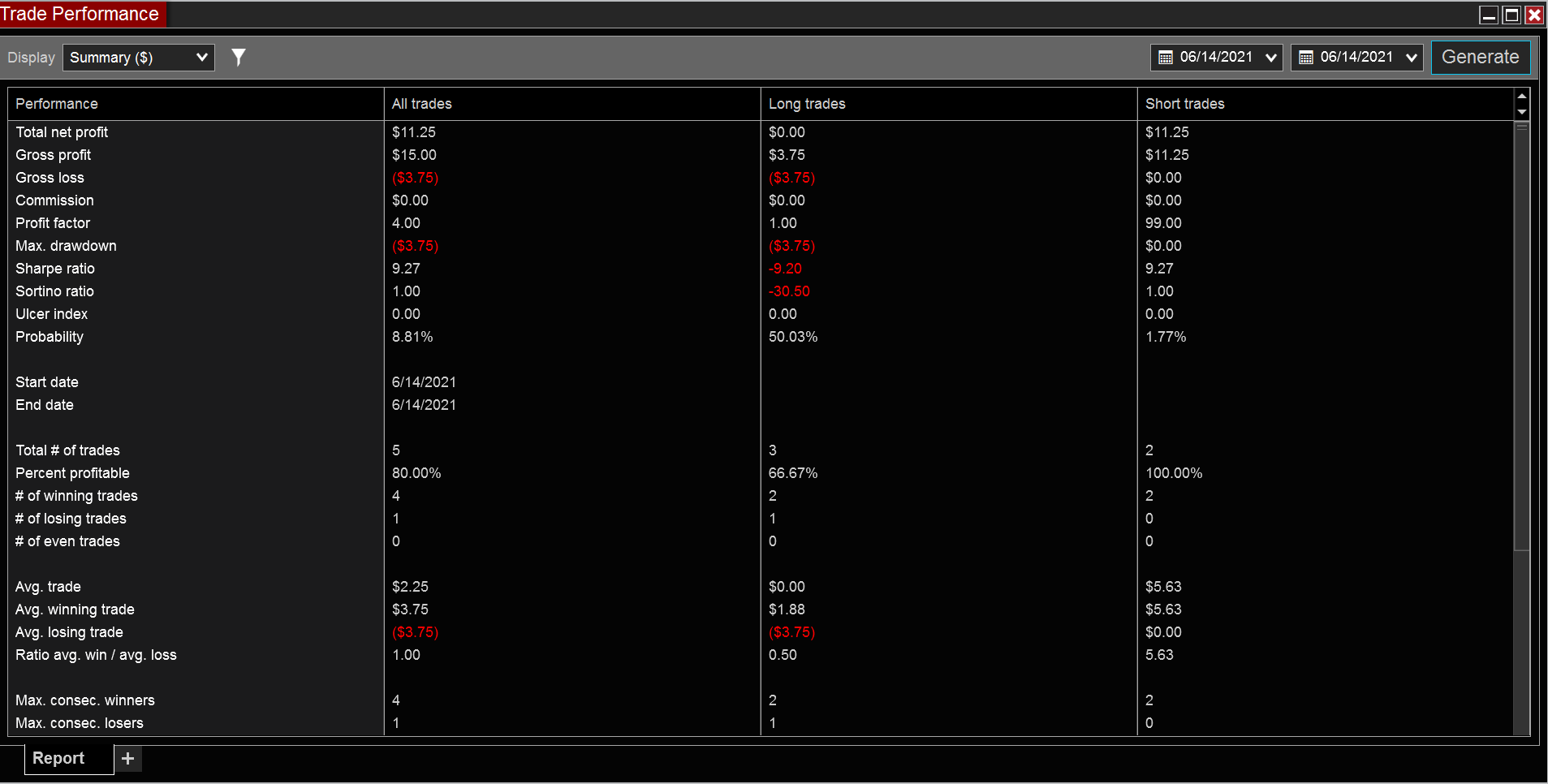
Task: Select the # of winning trades label
Action: (76, 496)
